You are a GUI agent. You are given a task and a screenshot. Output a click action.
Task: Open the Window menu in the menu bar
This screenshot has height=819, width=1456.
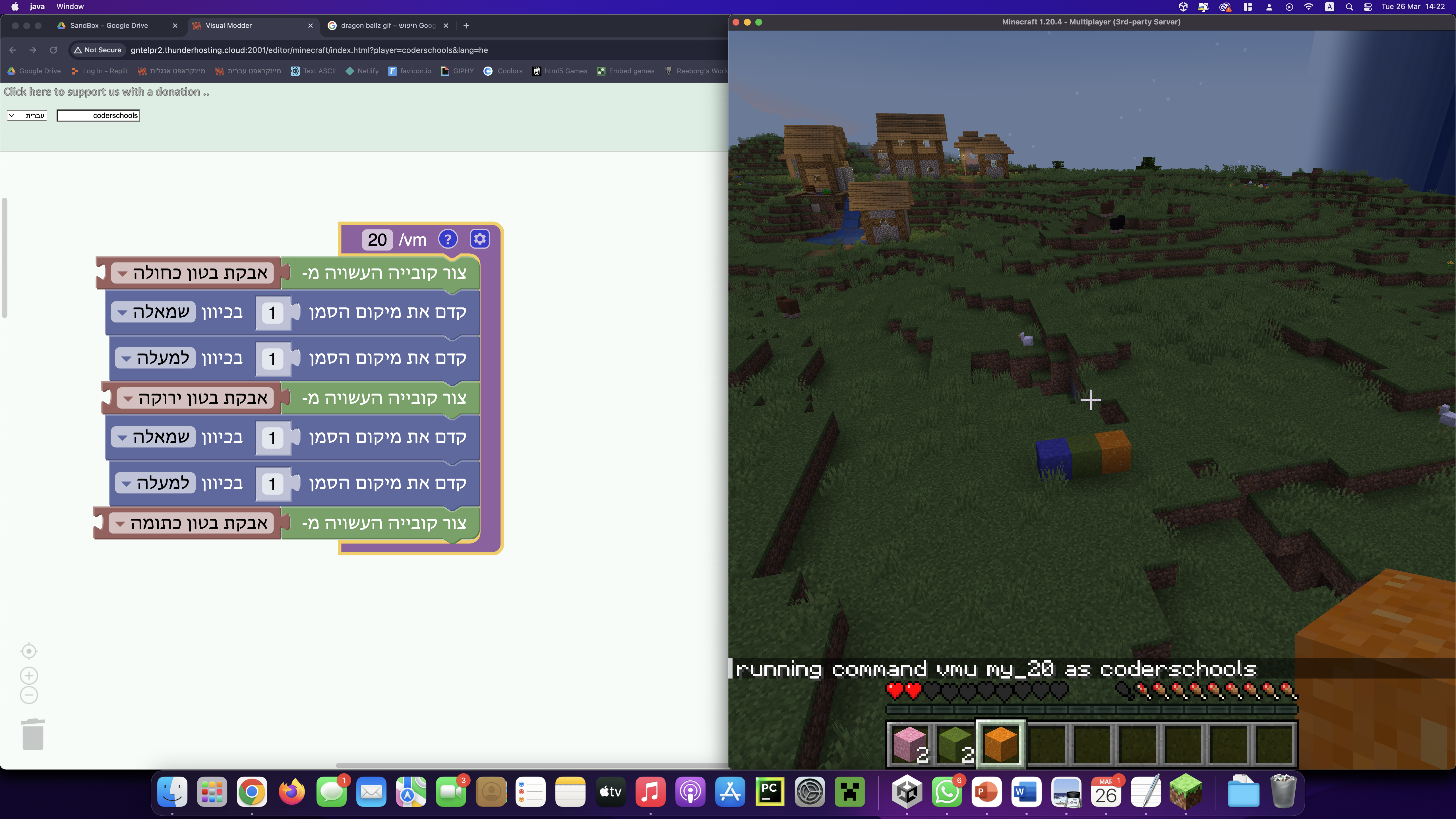[x=70, y=7]
